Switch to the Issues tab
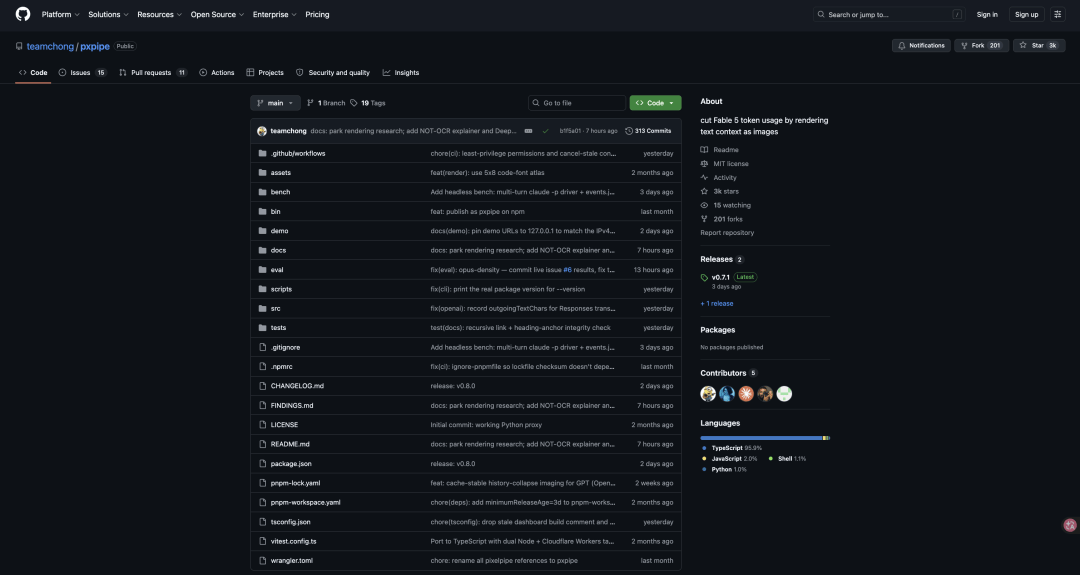 click(x=83, y=72)
